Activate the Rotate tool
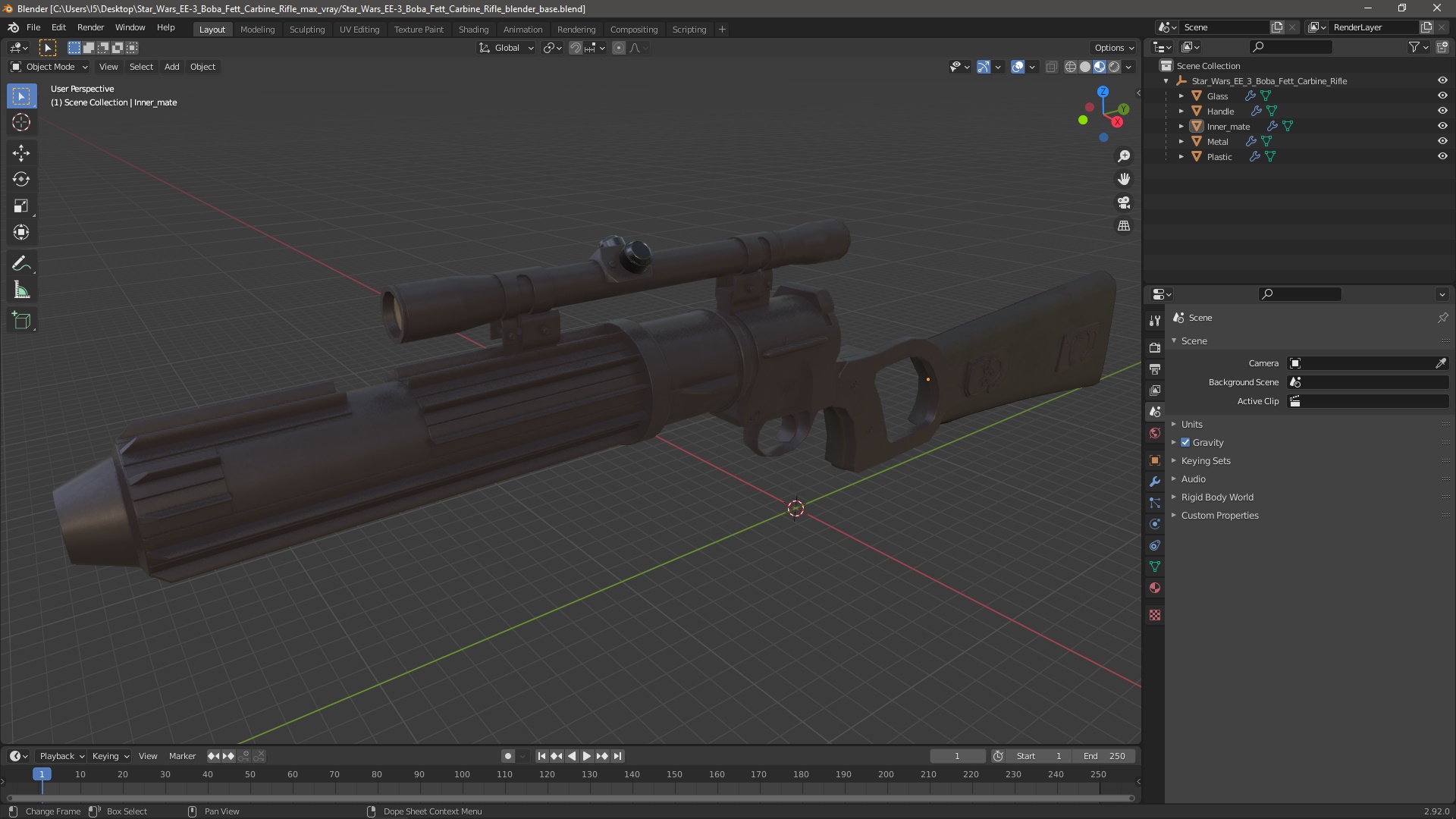 (21, 179)
